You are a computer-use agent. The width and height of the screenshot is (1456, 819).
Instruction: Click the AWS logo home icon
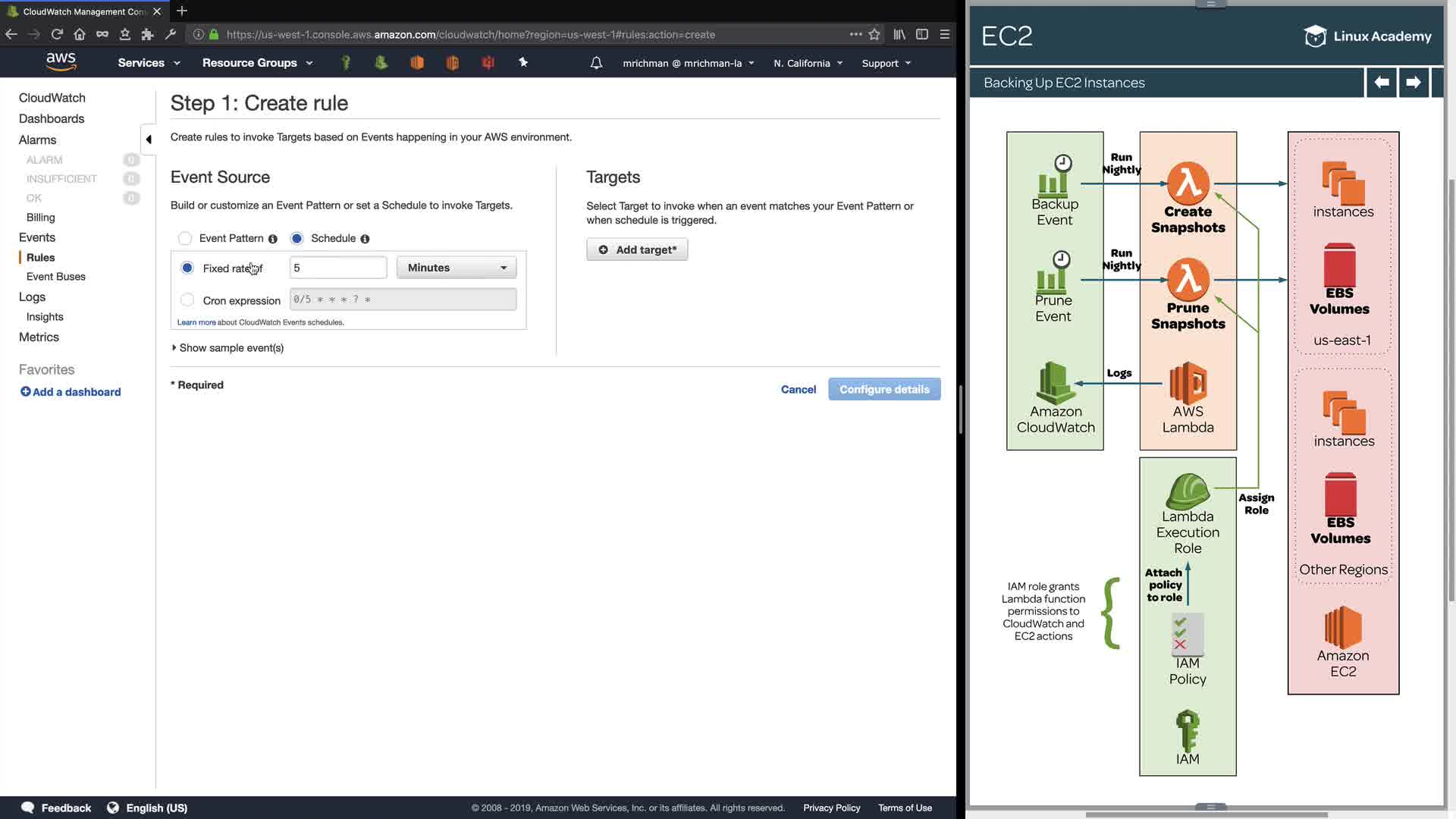pos(61,62)
